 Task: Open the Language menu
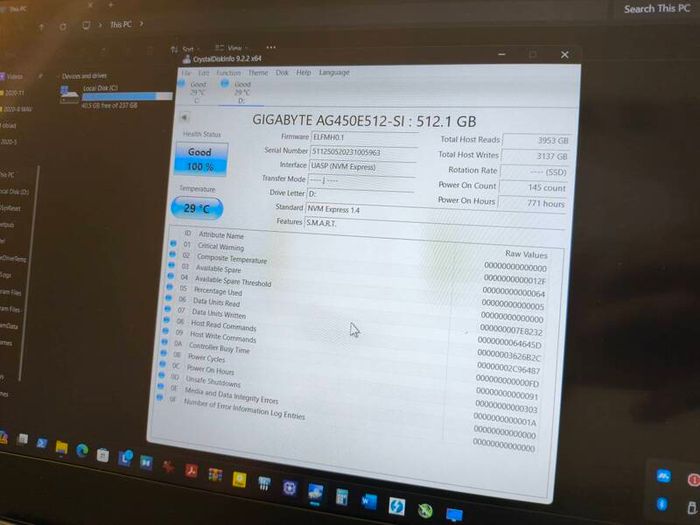334,72
